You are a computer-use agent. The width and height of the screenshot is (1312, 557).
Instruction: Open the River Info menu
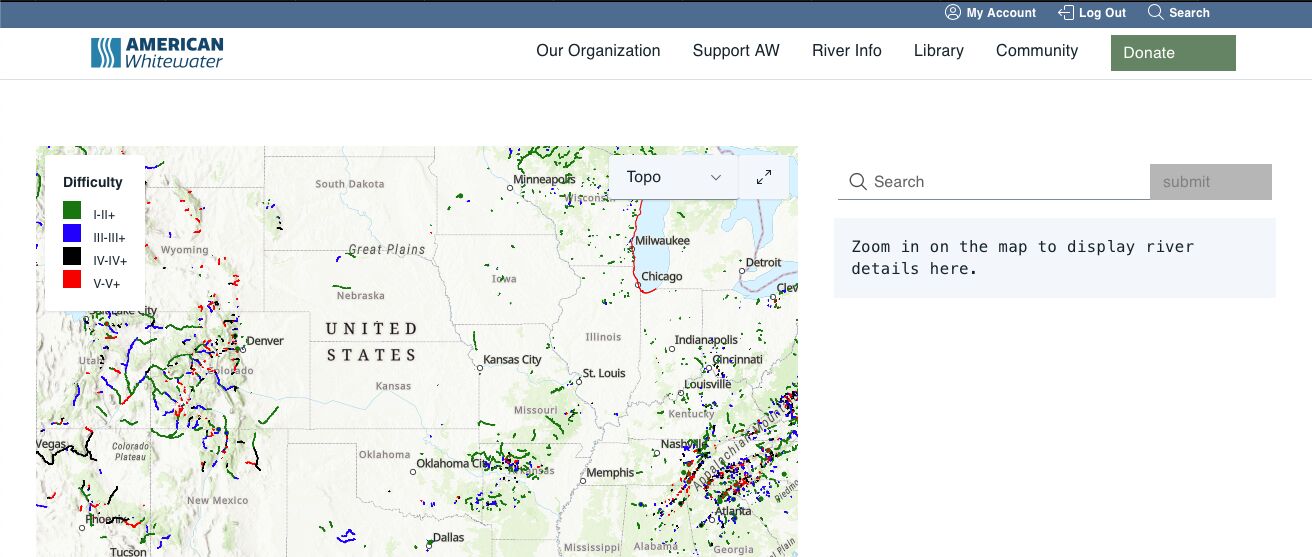pyautogui.click(x=846, y=51)
